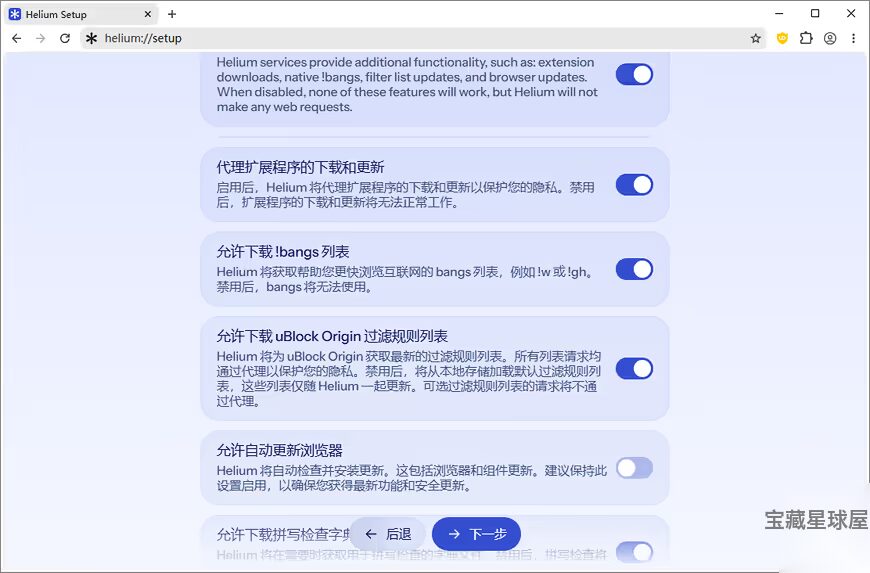Click the 允许下载 !bangs 列表 heading
The image size is (870, 573).
click(283, 252)
